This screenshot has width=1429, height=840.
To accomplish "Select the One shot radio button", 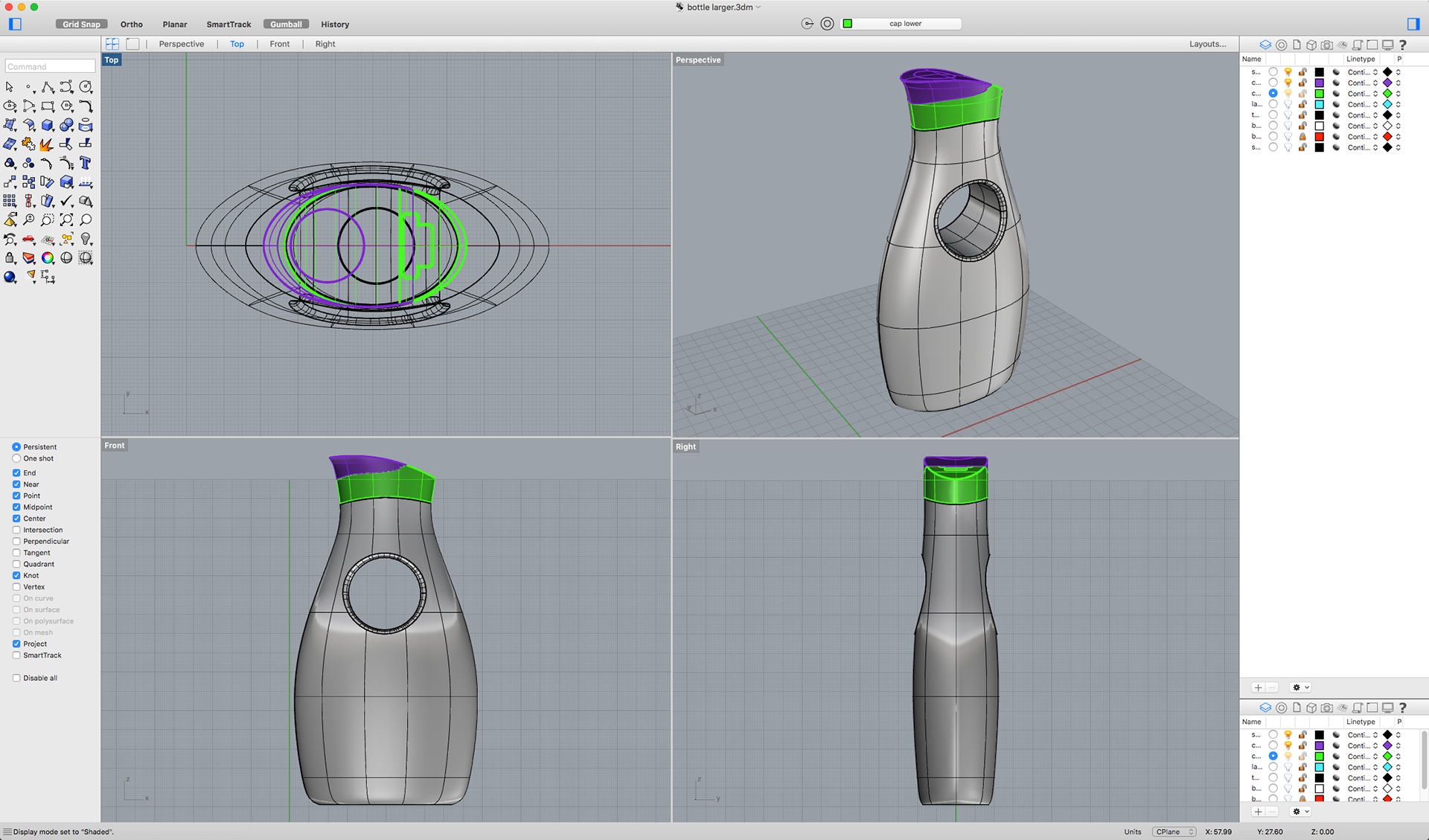I will (x=16, y=458).
